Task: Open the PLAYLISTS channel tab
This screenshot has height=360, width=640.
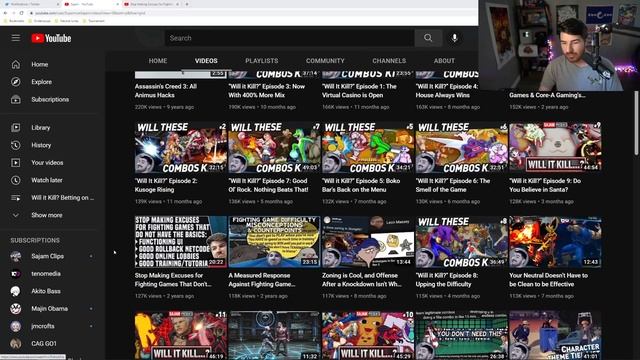Action: 262,61
